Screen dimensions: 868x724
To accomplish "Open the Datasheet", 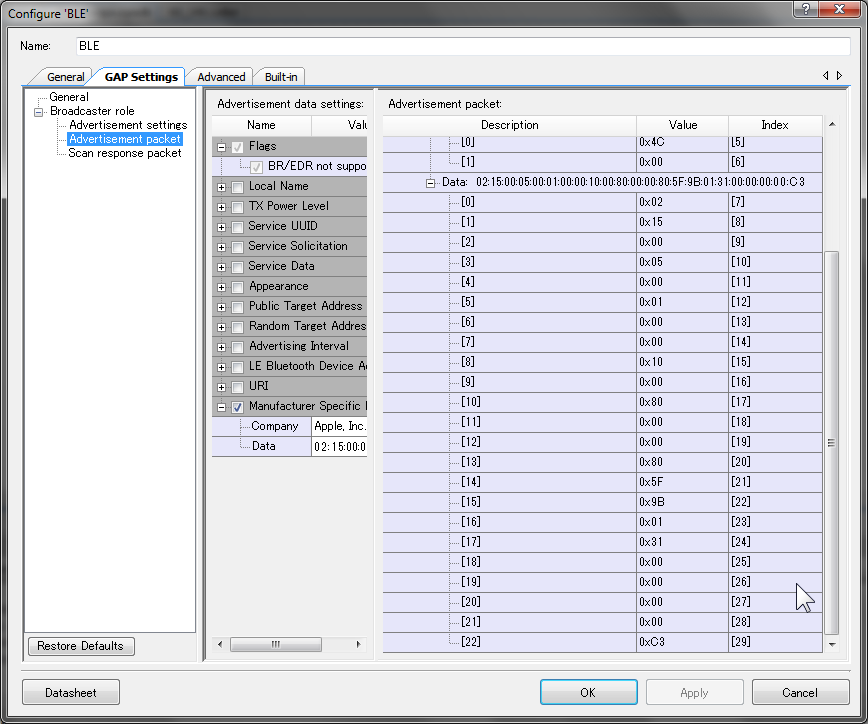I will [x=71, y=692].
